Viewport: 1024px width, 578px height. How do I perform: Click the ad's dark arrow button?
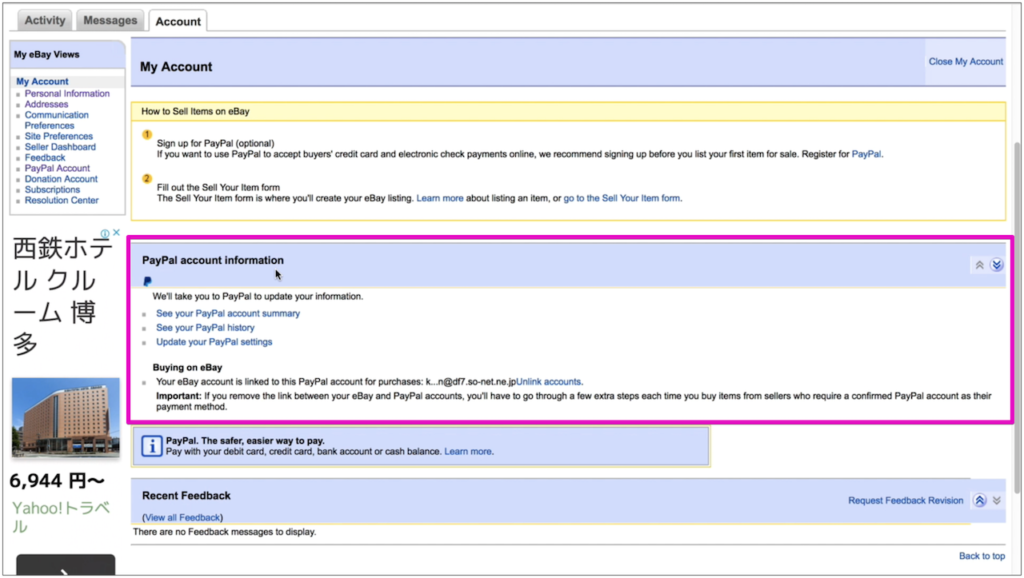(65, 566)
